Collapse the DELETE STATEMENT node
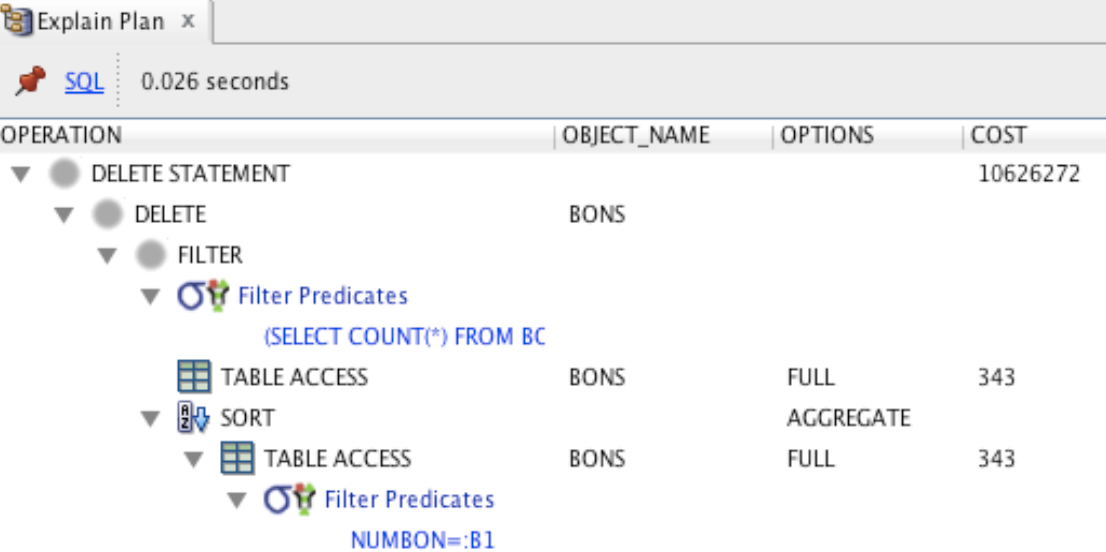Image resolution: width=1106 pixels, height=552 pixels. click(19, 174)
